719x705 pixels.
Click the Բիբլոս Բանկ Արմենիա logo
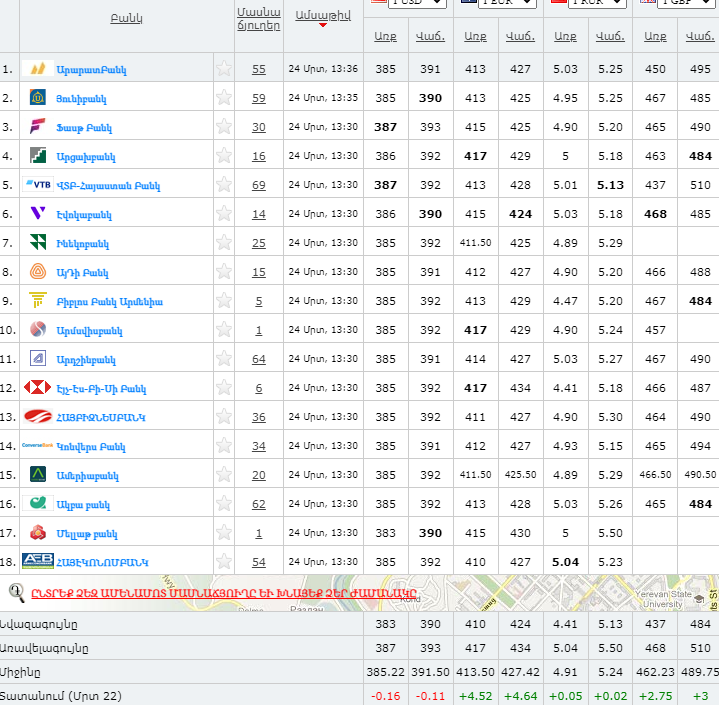pos(38,300)
